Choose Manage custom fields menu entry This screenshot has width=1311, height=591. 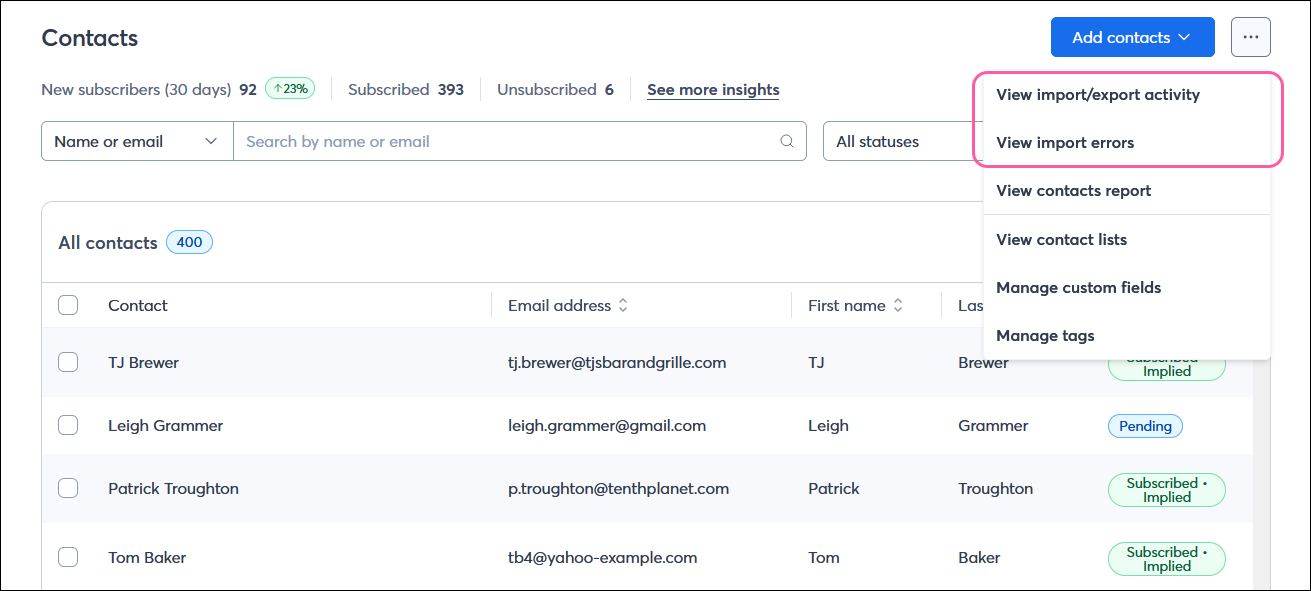pyautogui.click(x=1078, y=287)
